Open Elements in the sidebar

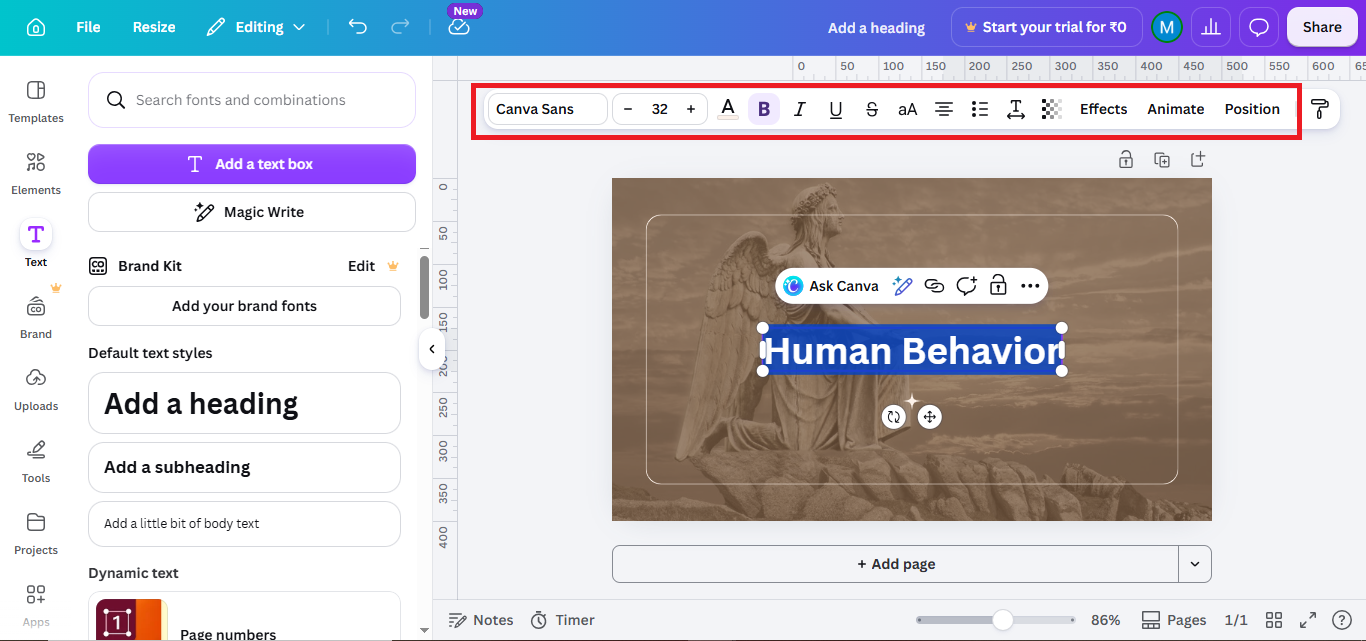point(36,174)
